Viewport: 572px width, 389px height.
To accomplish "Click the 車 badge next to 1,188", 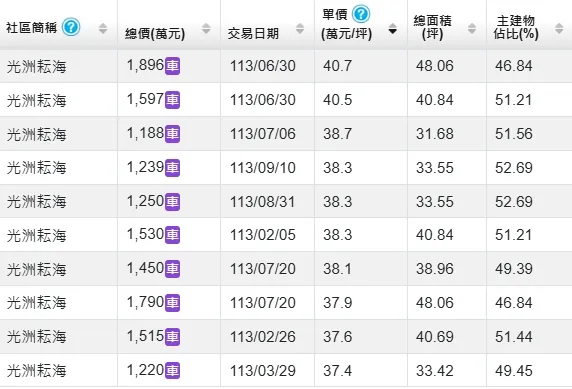I will (172, 134).
